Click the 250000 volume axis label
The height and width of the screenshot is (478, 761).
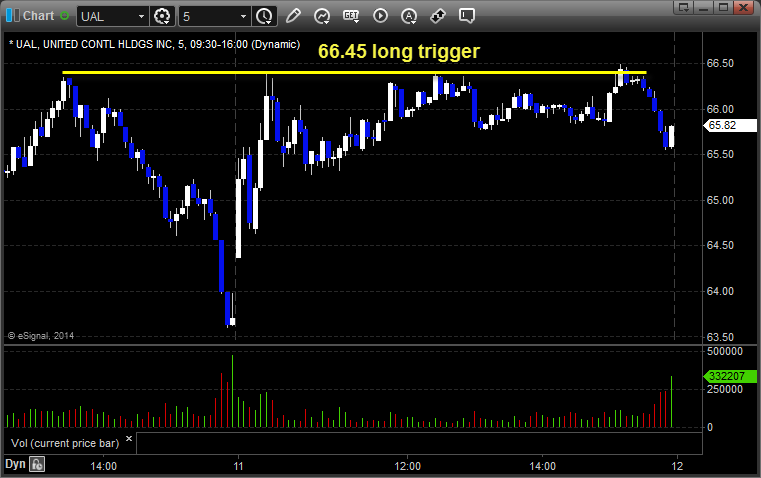click(x=725, y=389)
